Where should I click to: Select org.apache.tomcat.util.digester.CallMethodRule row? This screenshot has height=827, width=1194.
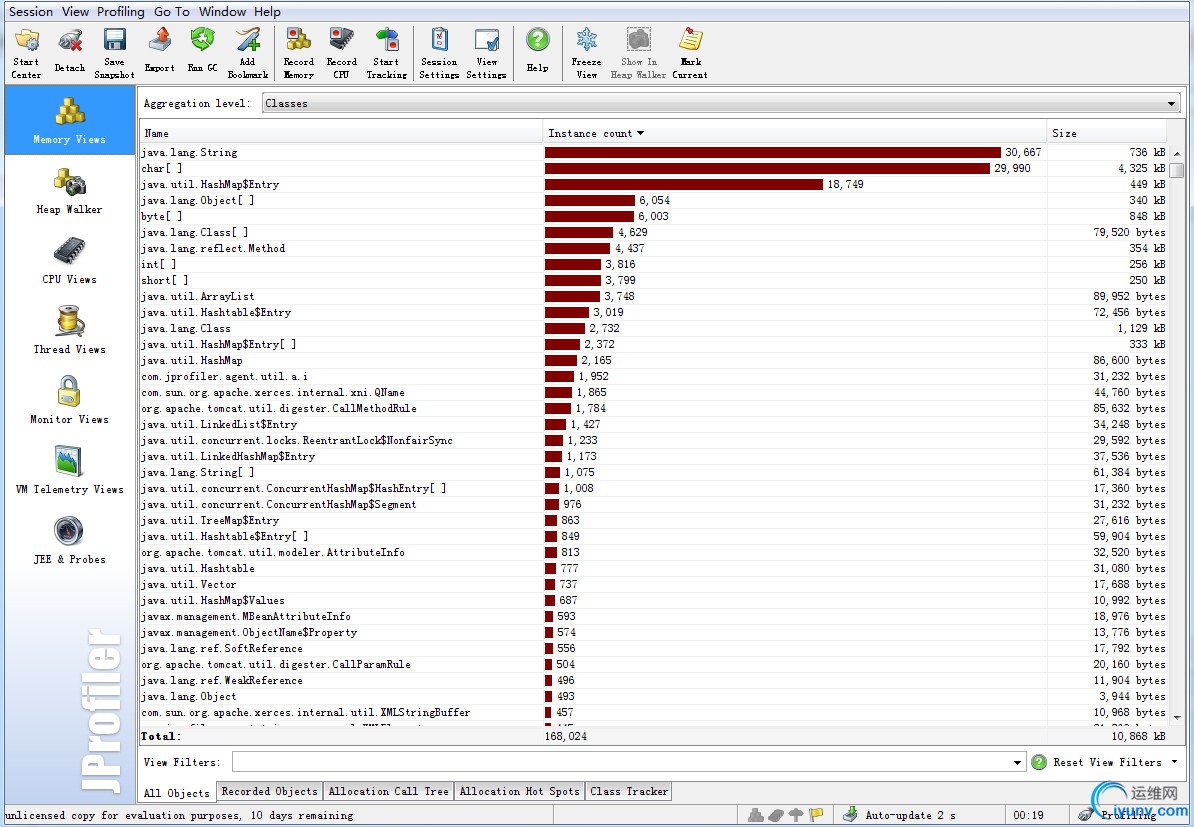point(653,408)
